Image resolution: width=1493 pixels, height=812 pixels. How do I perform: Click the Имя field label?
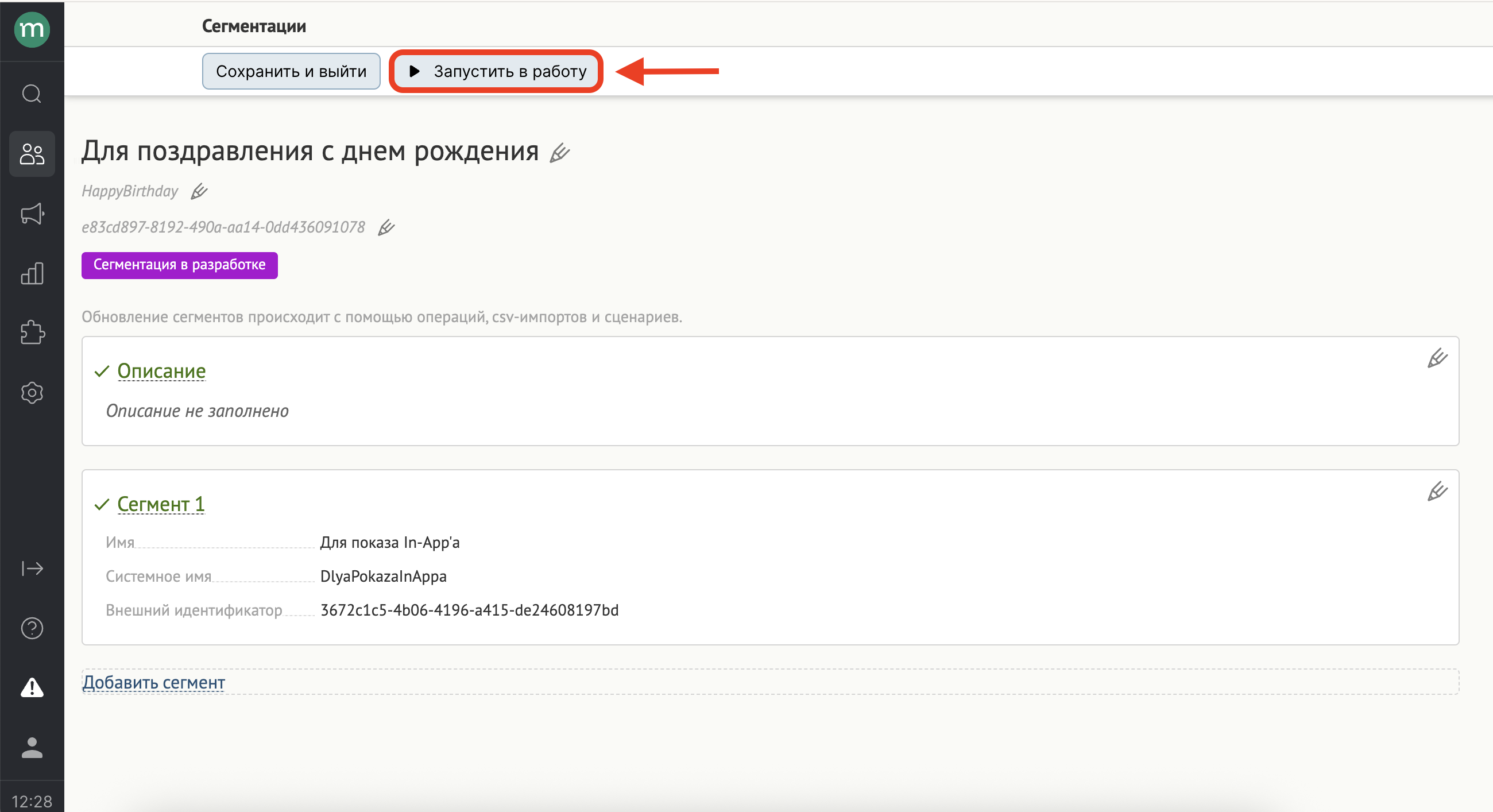point(120,543)
